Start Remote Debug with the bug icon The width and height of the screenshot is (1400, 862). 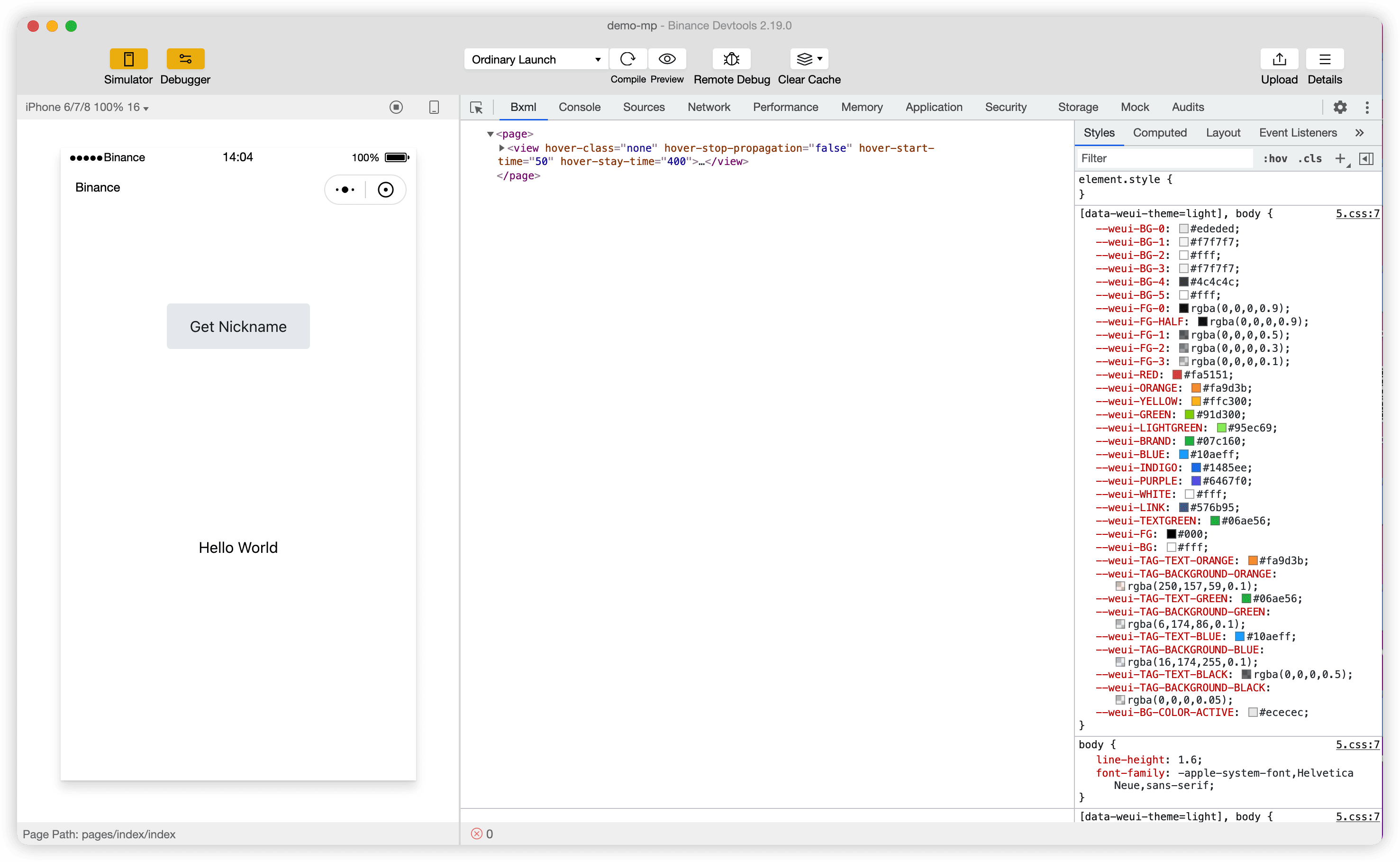click(732, 59)
